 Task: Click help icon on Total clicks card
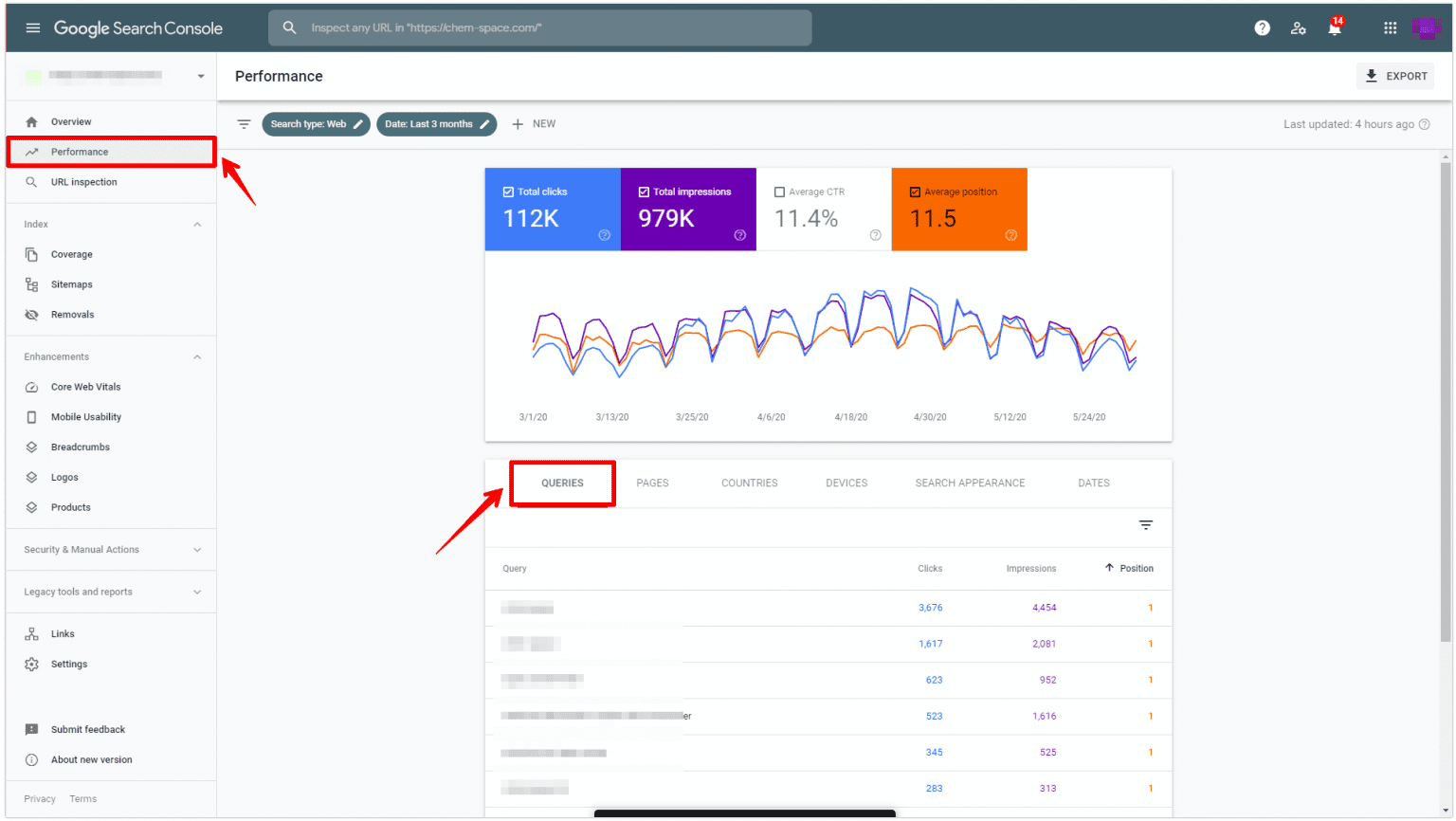[x=604, y=235]
